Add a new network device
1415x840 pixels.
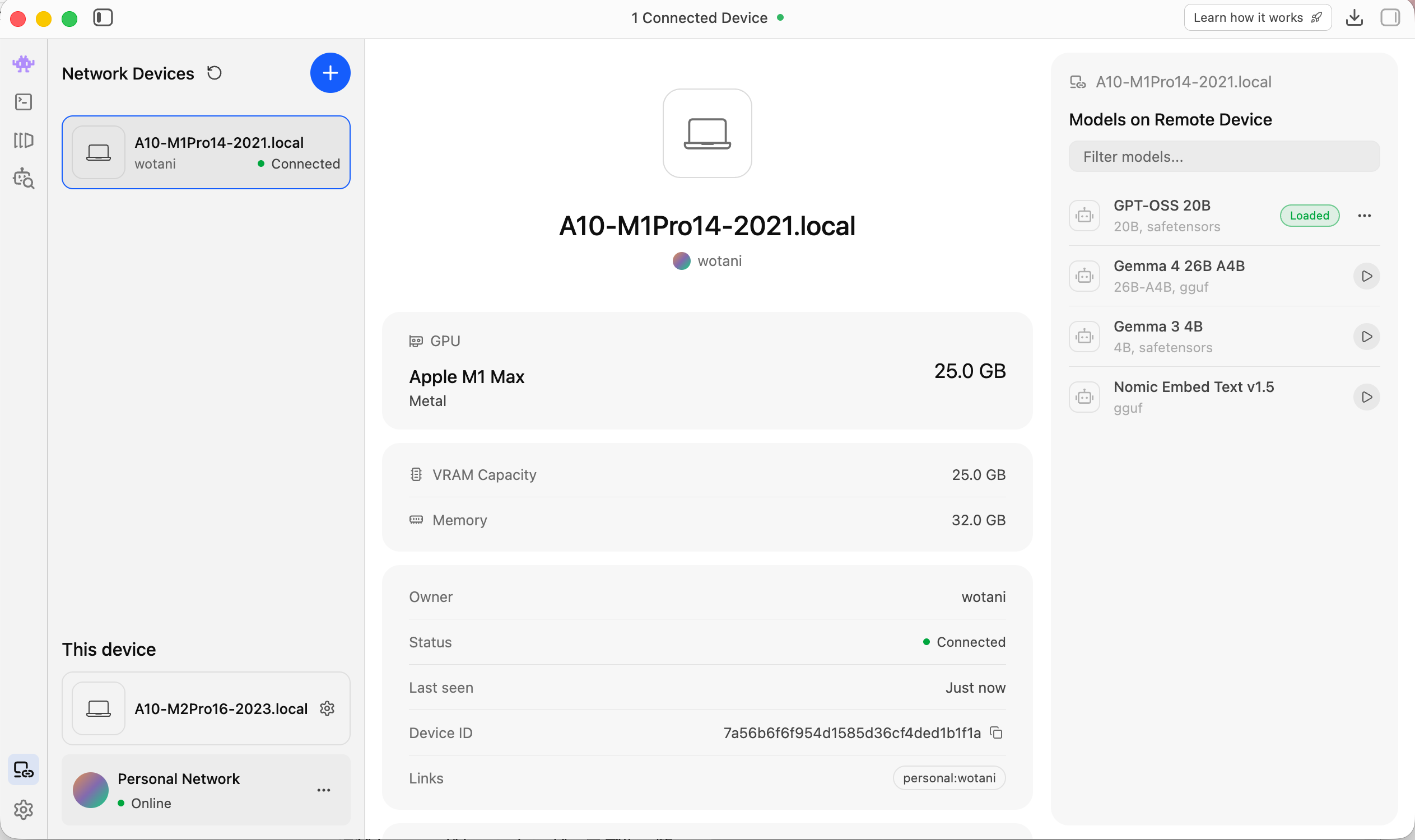click(330, 73)
